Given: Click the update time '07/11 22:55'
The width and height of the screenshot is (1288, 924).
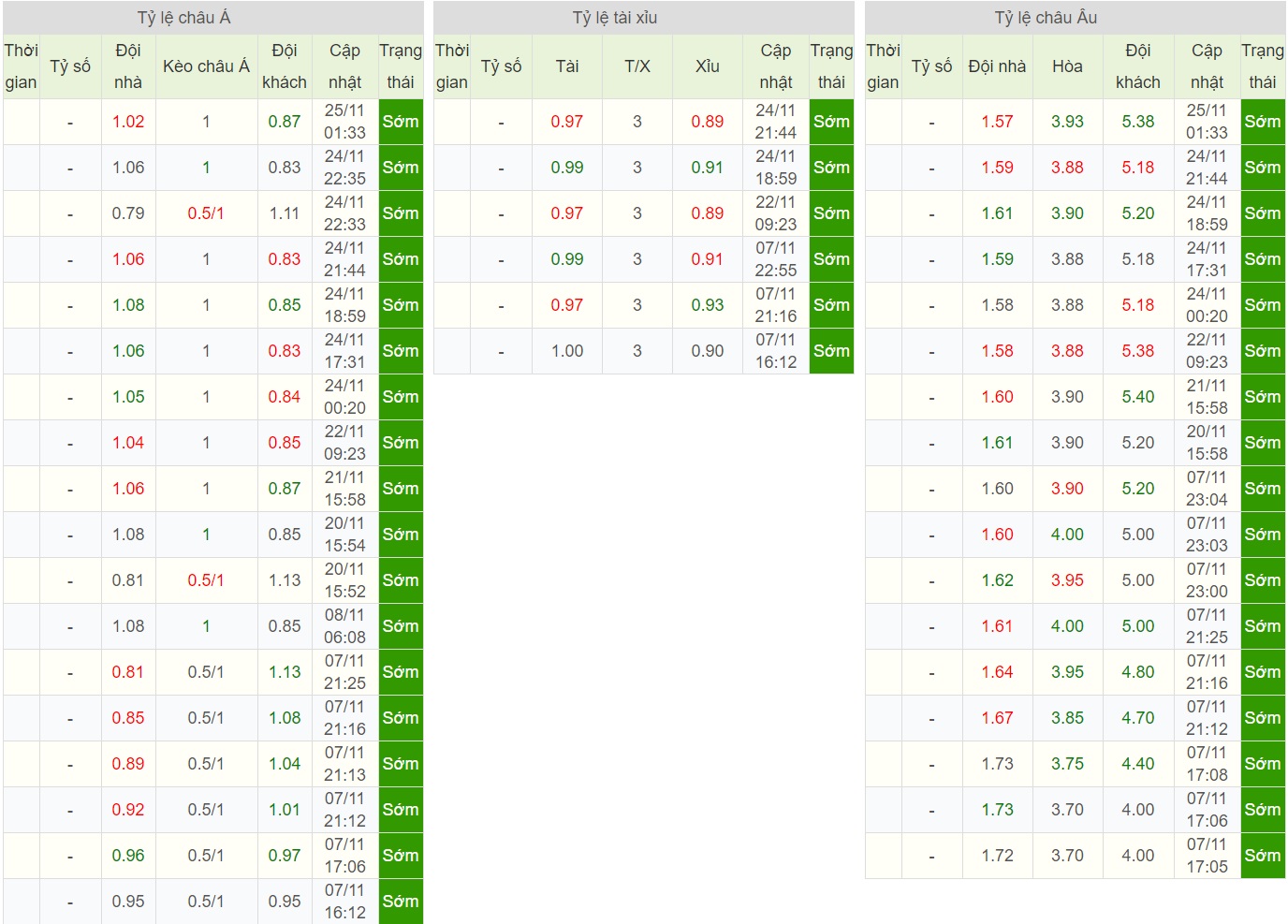Looking at the screenshot, I should (x=776, y=259).
